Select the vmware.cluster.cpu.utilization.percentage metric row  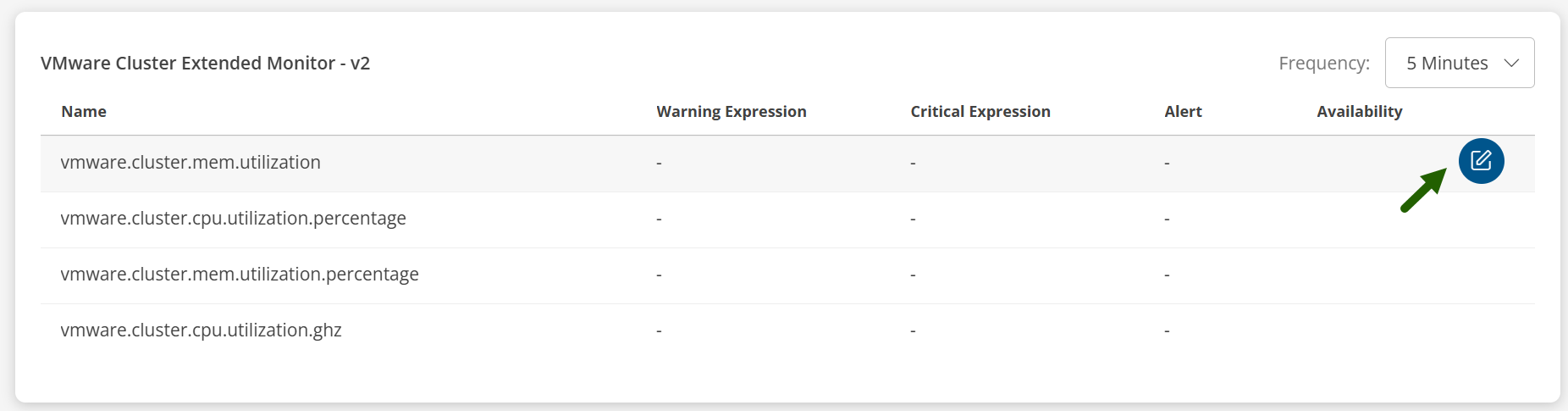pyautogui.click(x=233, y=219)
